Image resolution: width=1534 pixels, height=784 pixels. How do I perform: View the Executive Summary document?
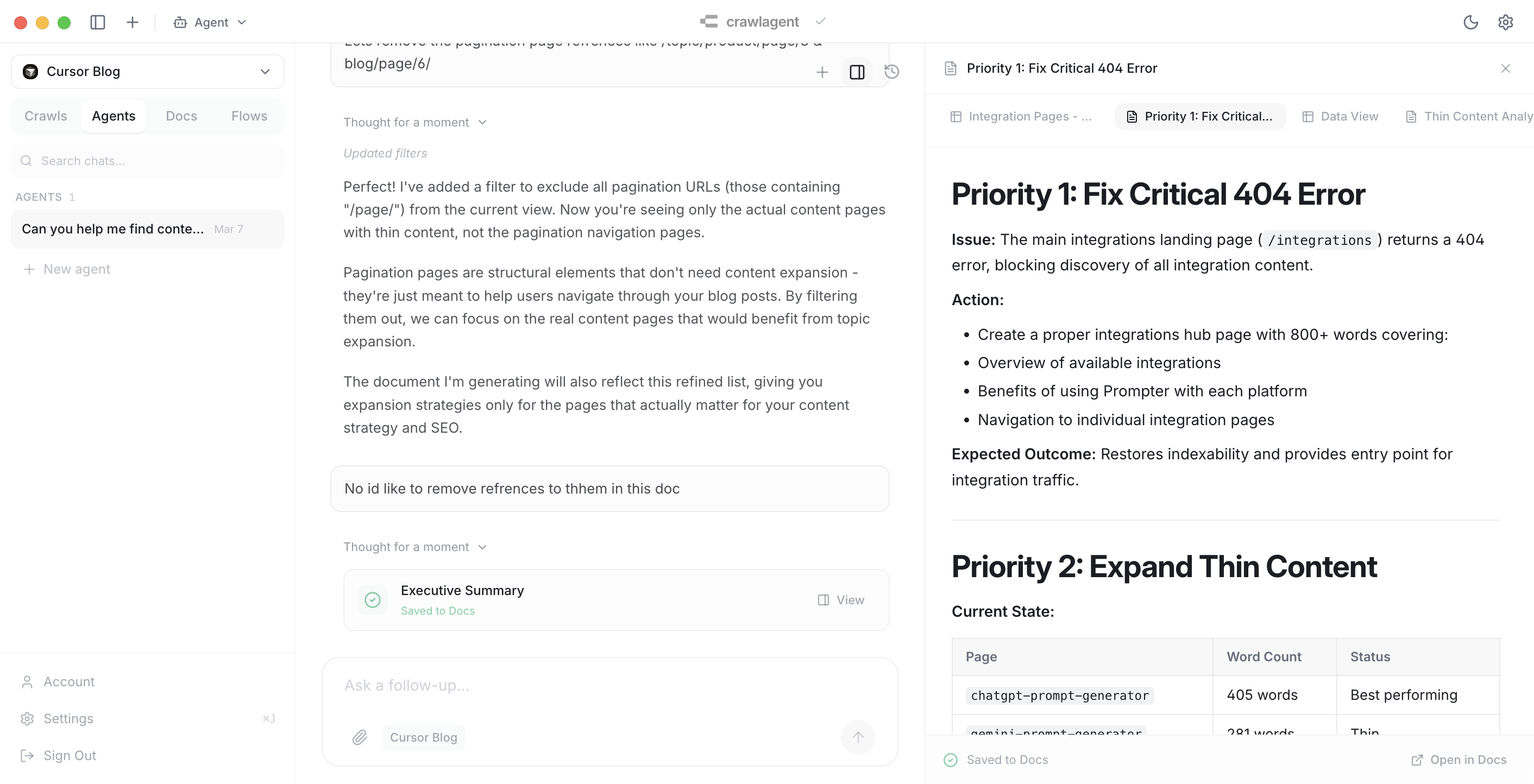(841, 599)
